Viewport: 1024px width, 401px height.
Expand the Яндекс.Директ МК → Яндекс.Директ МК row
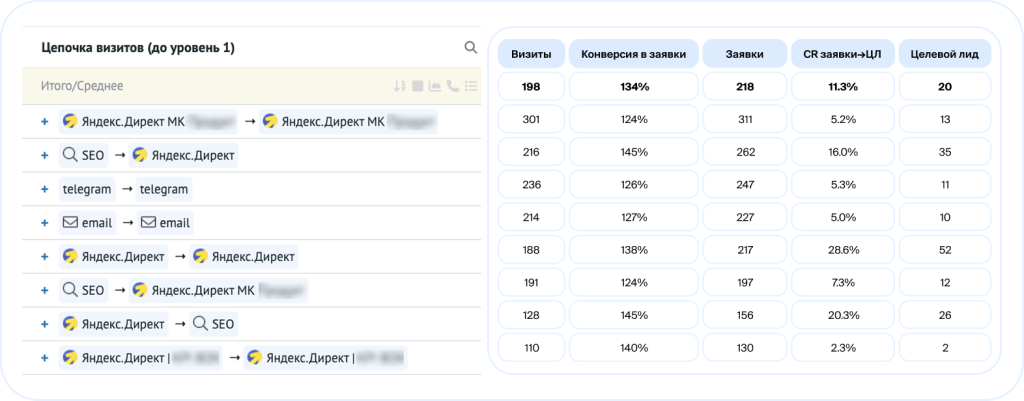(44, 121)
